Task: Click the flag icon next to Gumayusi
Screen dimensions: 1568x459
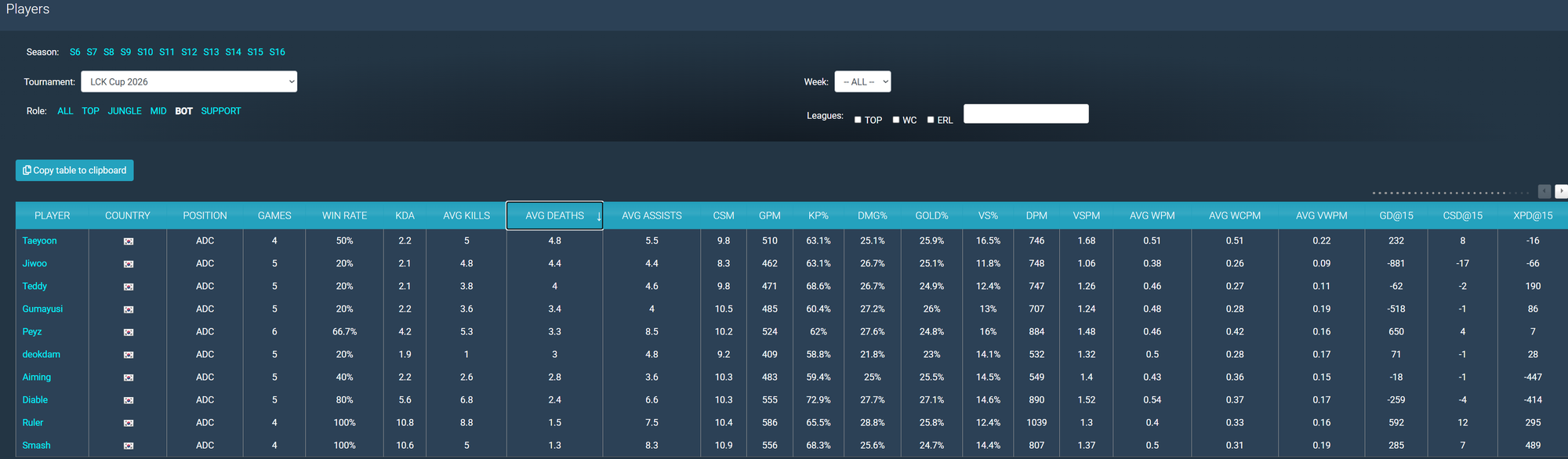Action: (x=128, y=309)
